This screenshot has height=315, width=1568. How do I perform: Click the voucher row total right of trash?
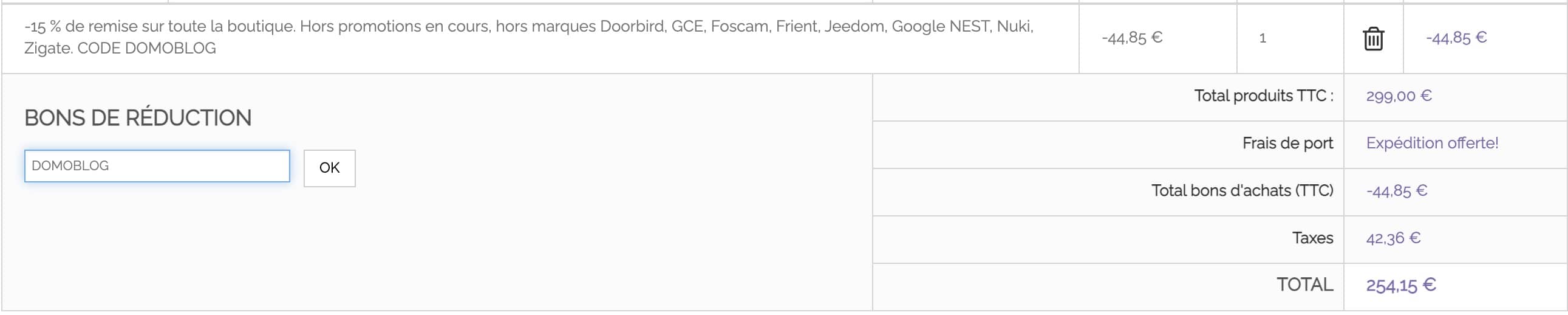click(x=1456, y=38)
